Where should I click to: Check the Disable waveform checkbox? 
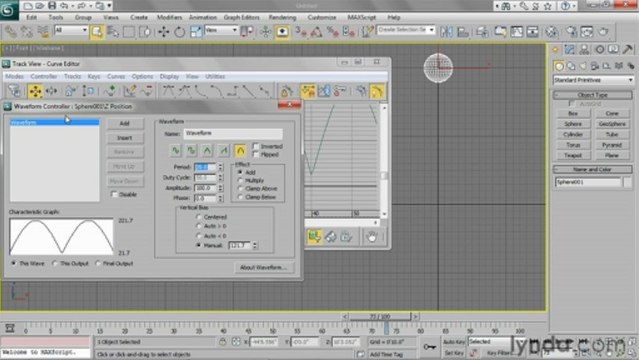point(115,194)
